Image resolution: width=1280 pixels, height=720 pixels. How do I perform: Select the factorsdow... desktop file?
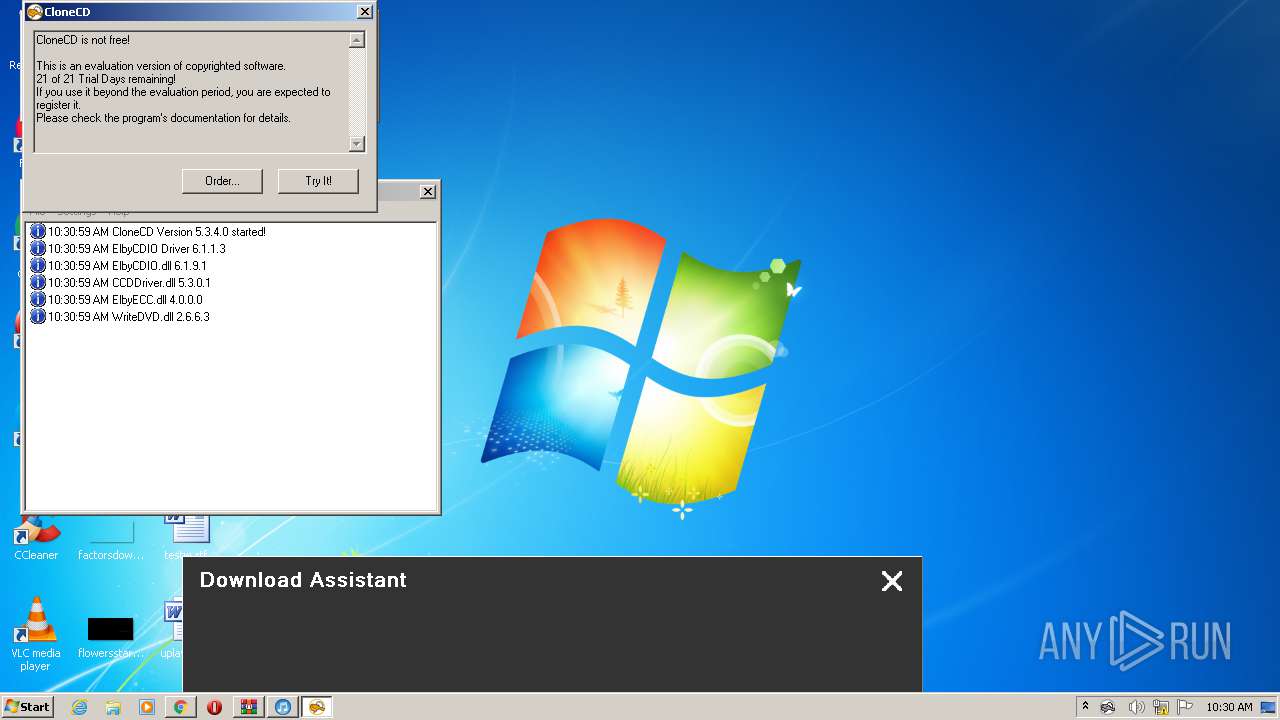coord(111,538)
